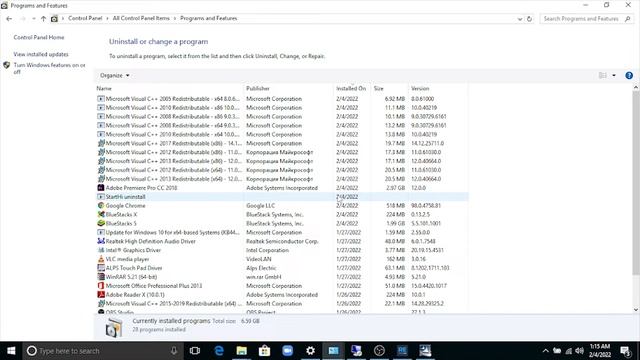Select All Control Panel Items breadcrumb
640x360 pixels.
point(141,18)
